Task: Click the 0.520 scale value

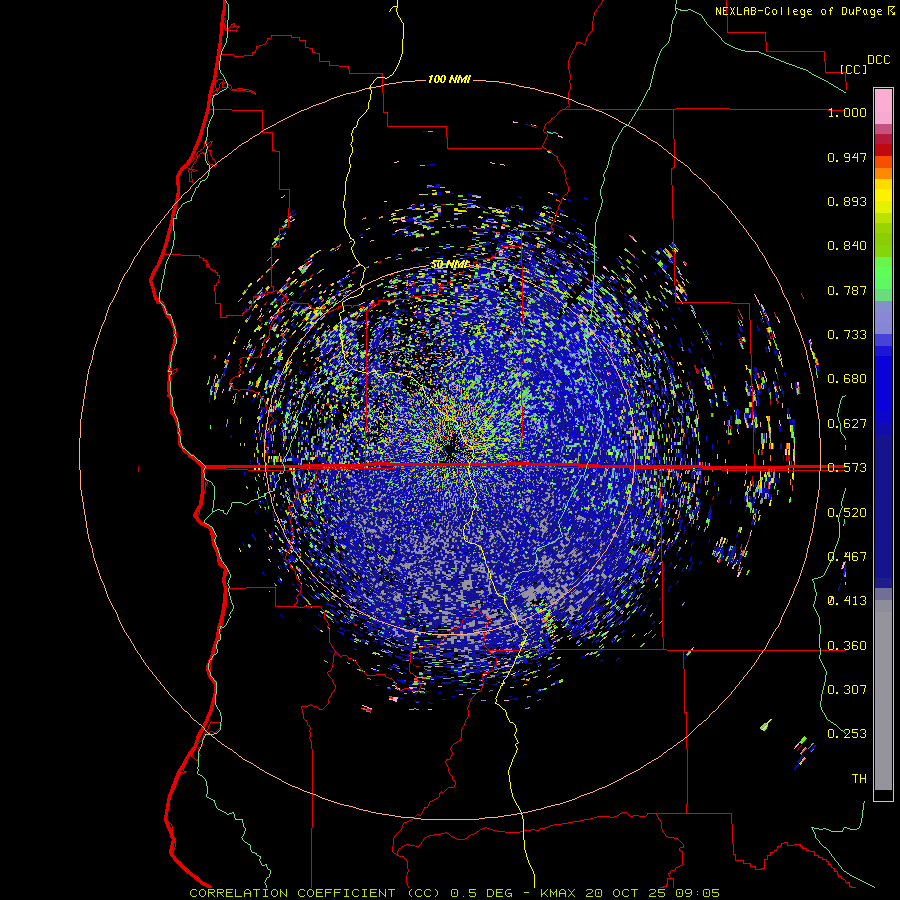Action: [x=847, y=513]
